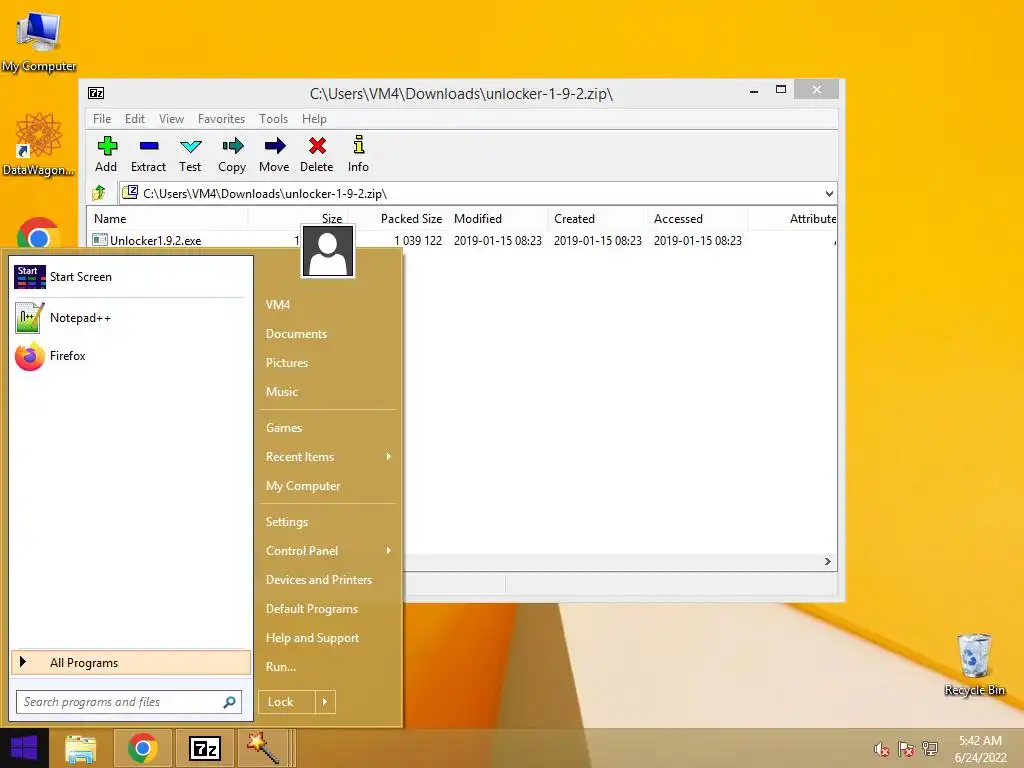Open Devices and Printers

tap(319, 580)
